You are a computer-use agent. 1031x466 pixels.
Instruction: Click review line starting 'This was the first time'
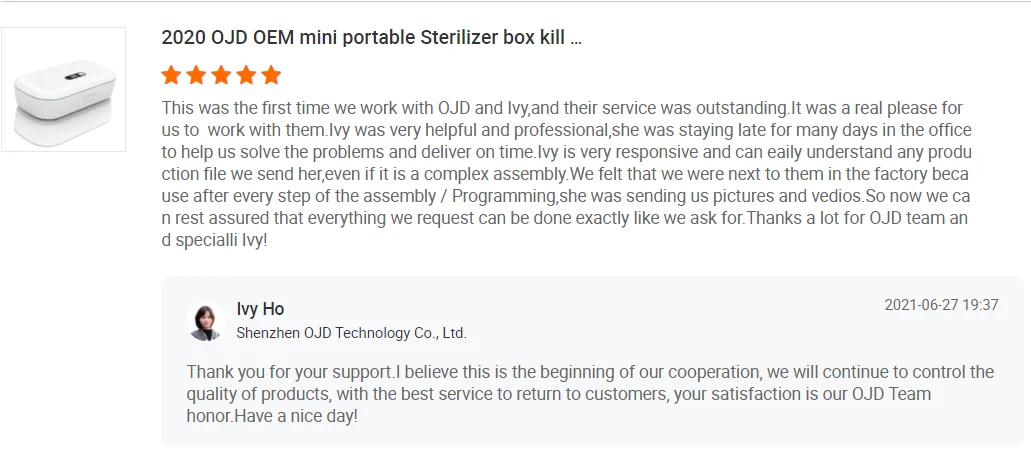coord(562,108)
